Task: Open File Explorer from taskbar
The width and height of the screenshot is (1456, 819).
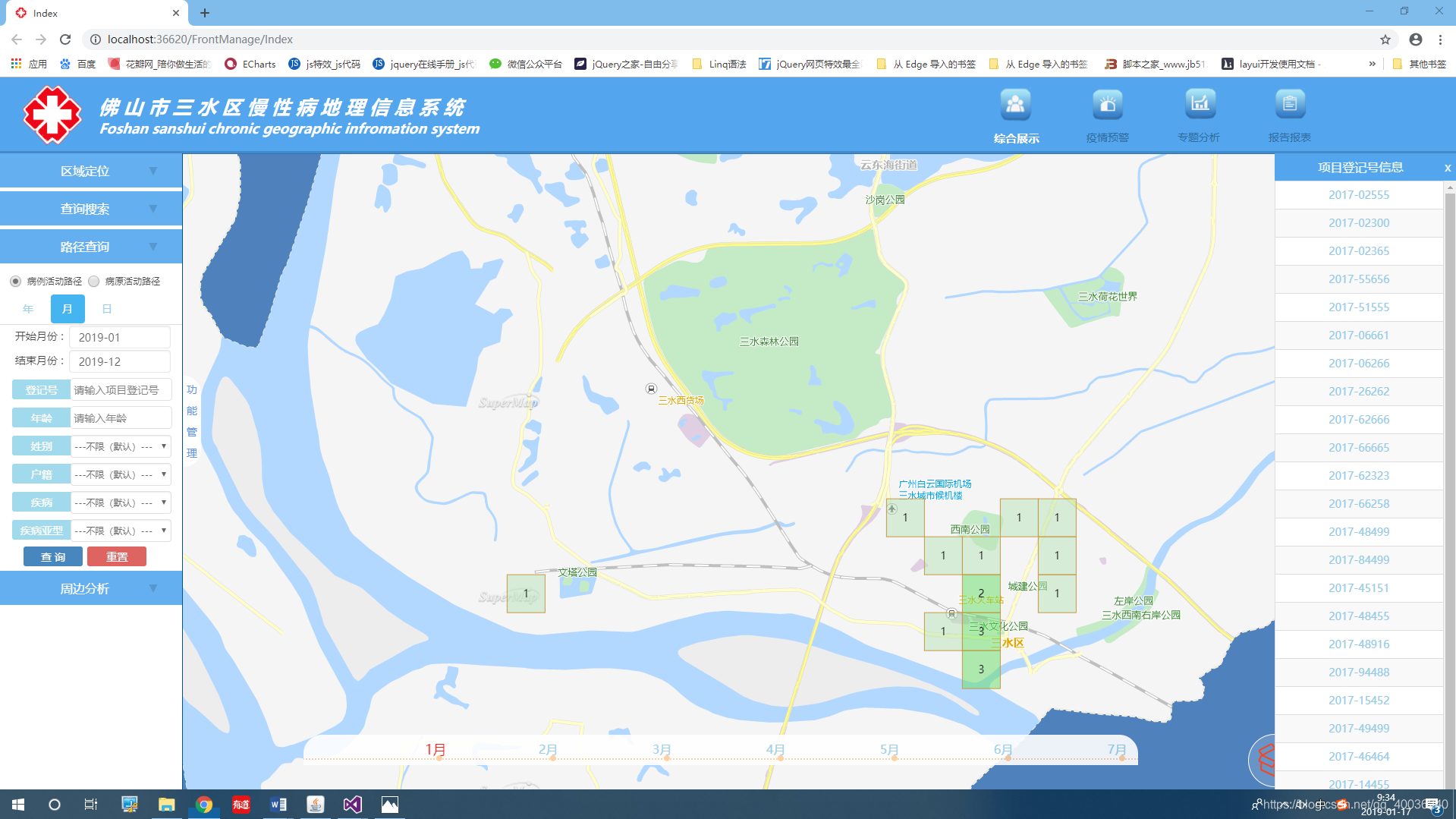Action: pos(167,805)
